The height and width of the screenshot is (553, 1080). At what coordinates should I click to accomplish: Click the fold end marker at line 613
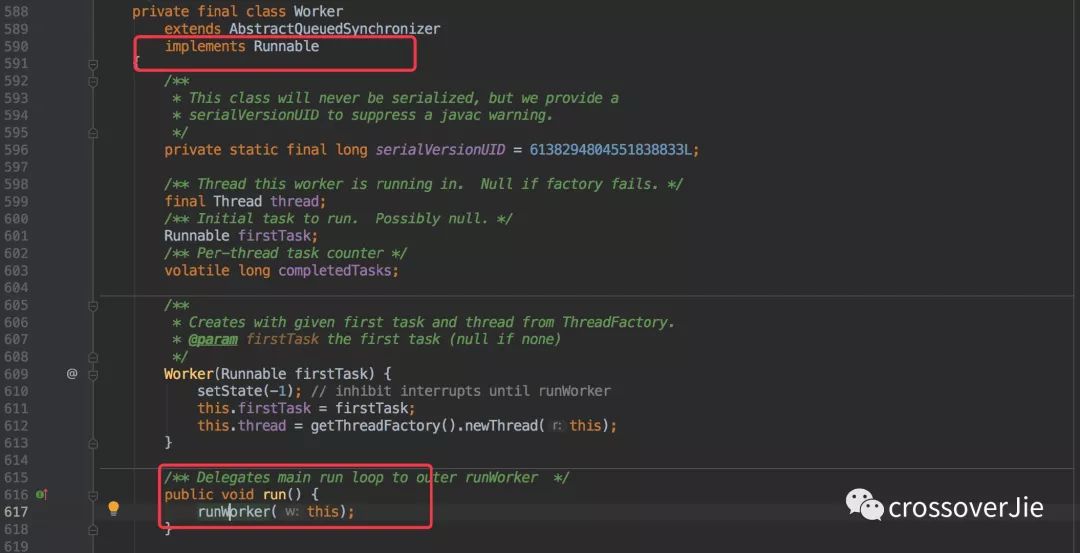[93, 443]
